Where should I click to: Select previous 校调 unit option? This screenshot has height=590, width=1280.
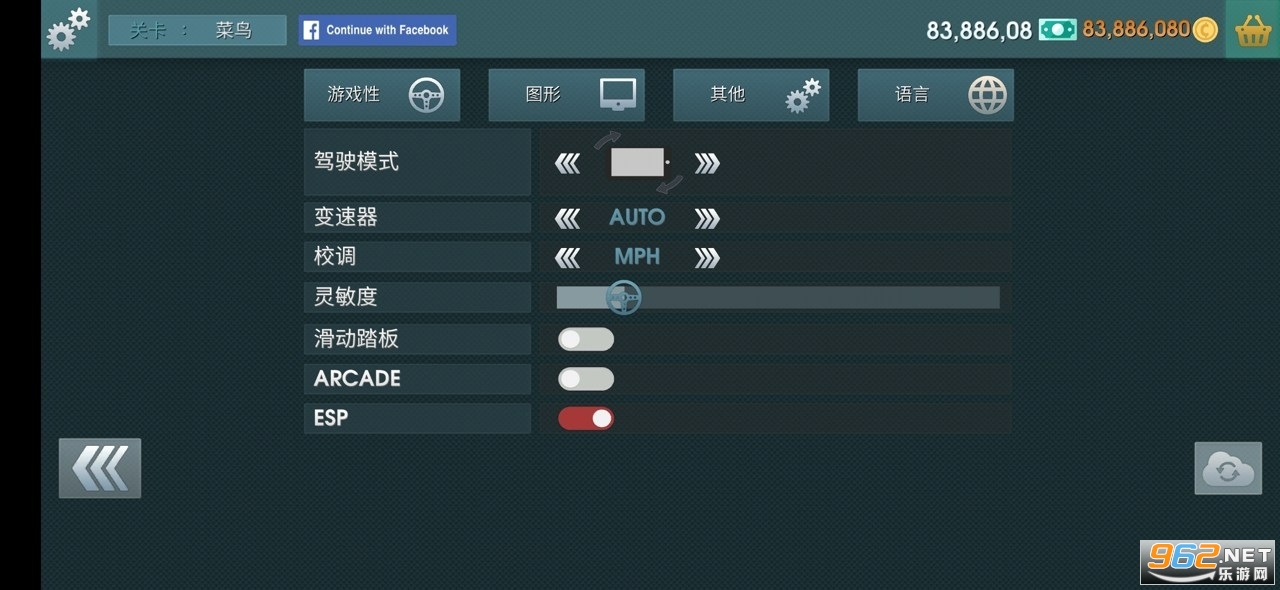(567, 258)
